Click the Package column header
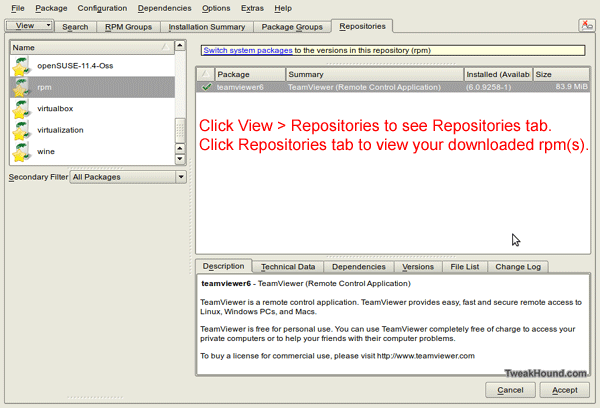This screenshot has height=408, width=600. point(250,74)
